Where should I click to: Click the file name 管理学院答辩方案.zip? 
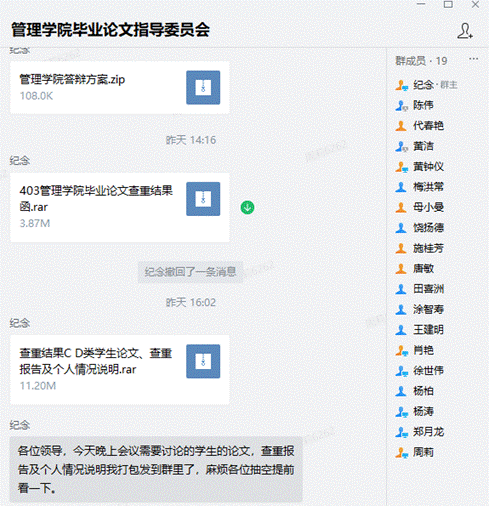[x=72, y=80]
